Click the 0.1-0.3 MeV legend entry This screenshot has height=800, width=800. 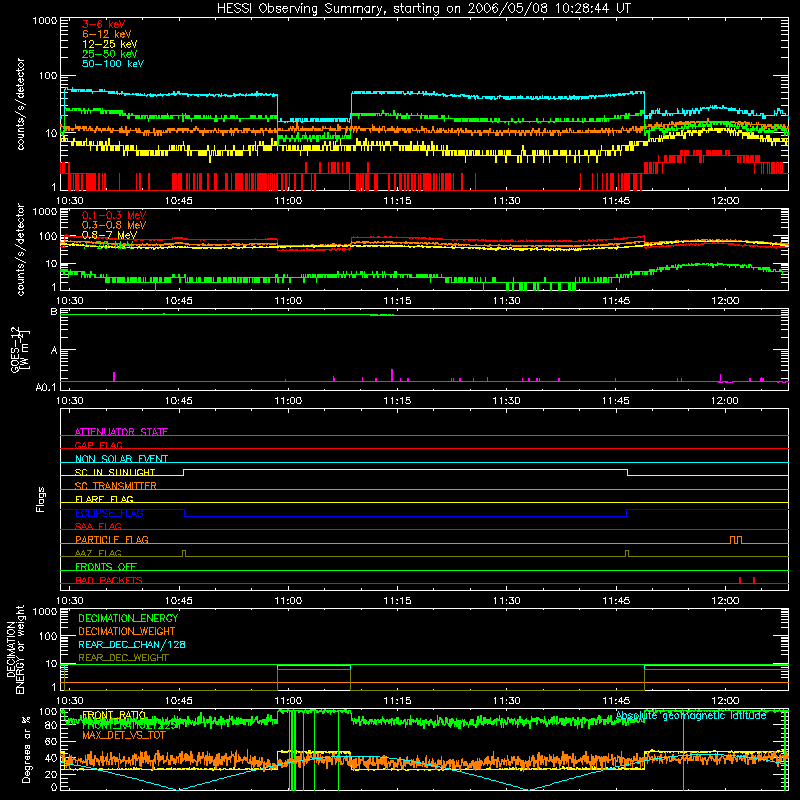pos(114,215)
